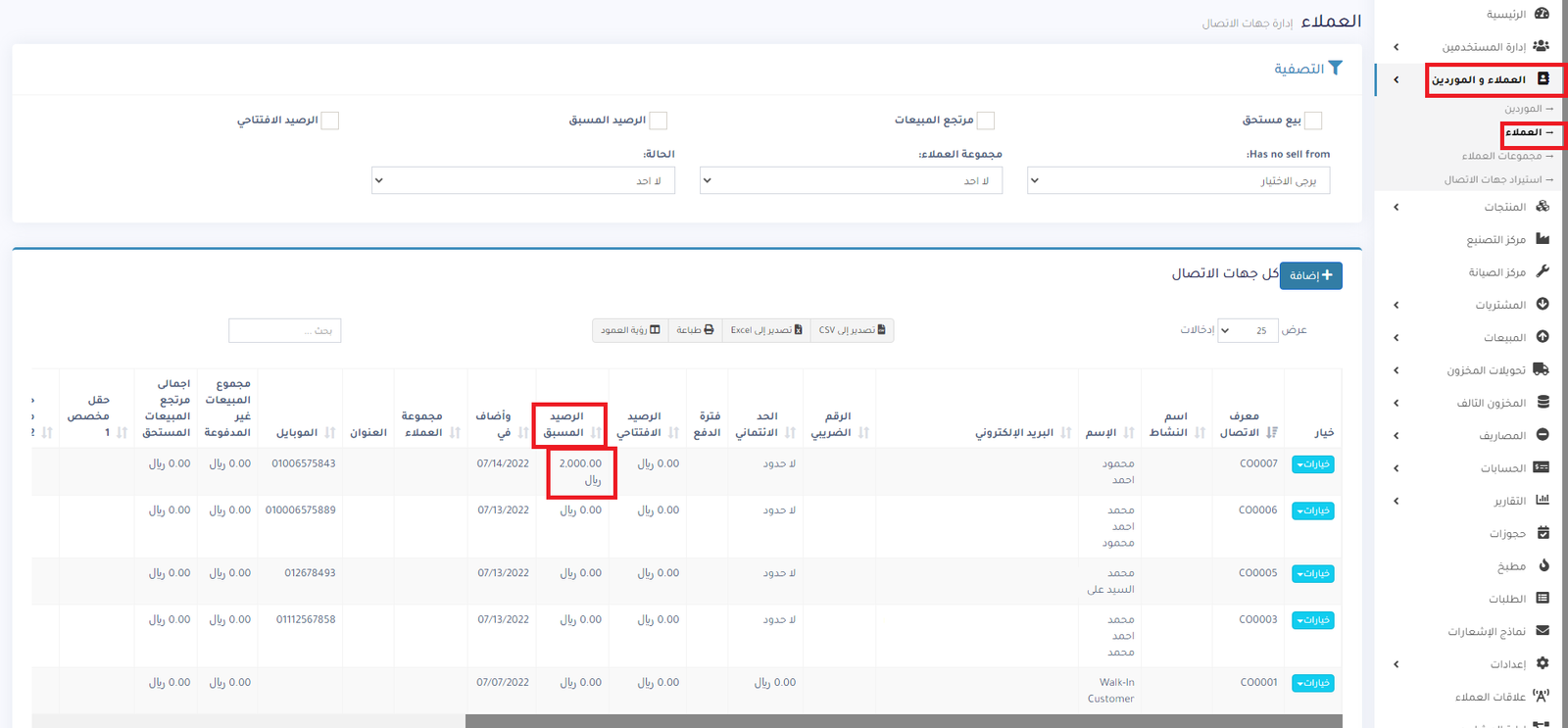Click the user management people icon
The width and height of the screenshot is (1568, 728).
(x=1541, y=46)
